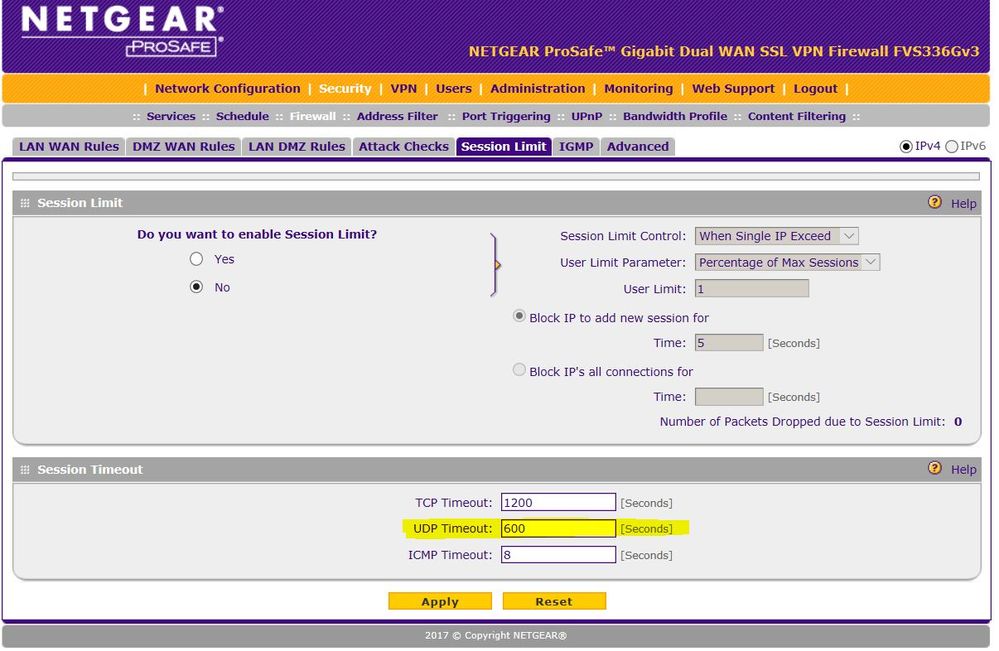Open the Network Configuration menu
This screenshot has width=999, height=651.
tap(227, 89)
